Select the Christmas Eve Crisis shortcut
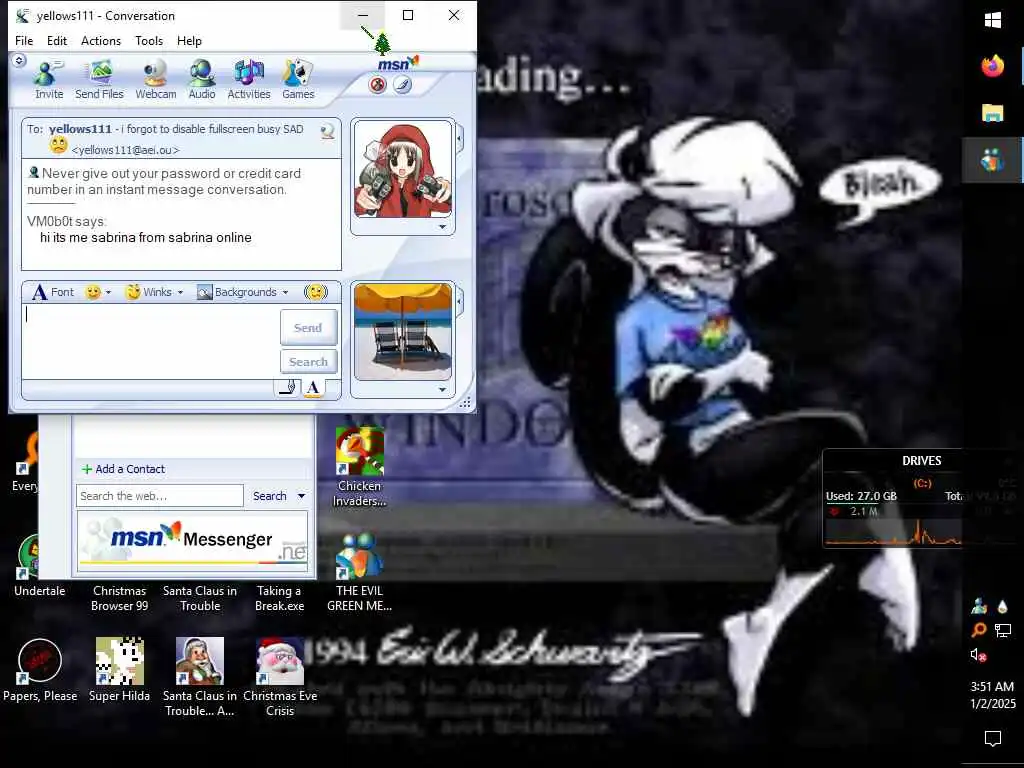1024x768 pixels. click(x=280, y=677)
